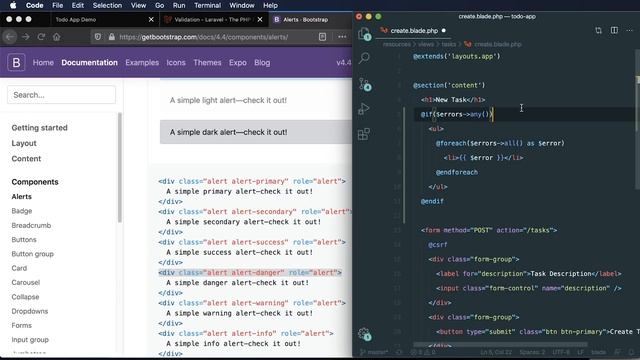Expand the Content docs section
This screenshot has width=640, height=360.
26,159
